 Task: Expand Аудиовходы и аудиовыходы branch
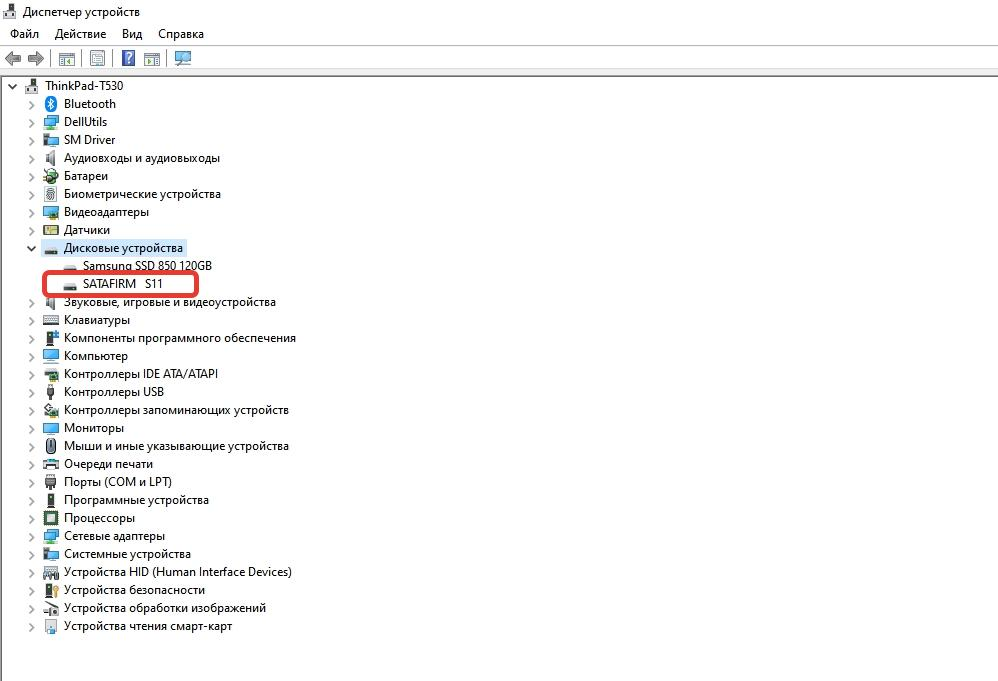tap(31, 158)
